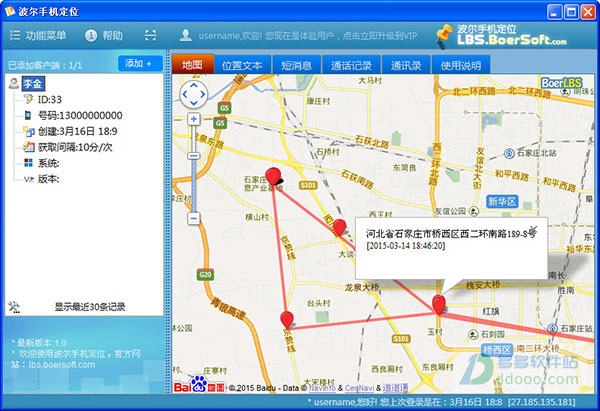Pan the map down with the arrow

pyautogui.click(x=194, y=103)
